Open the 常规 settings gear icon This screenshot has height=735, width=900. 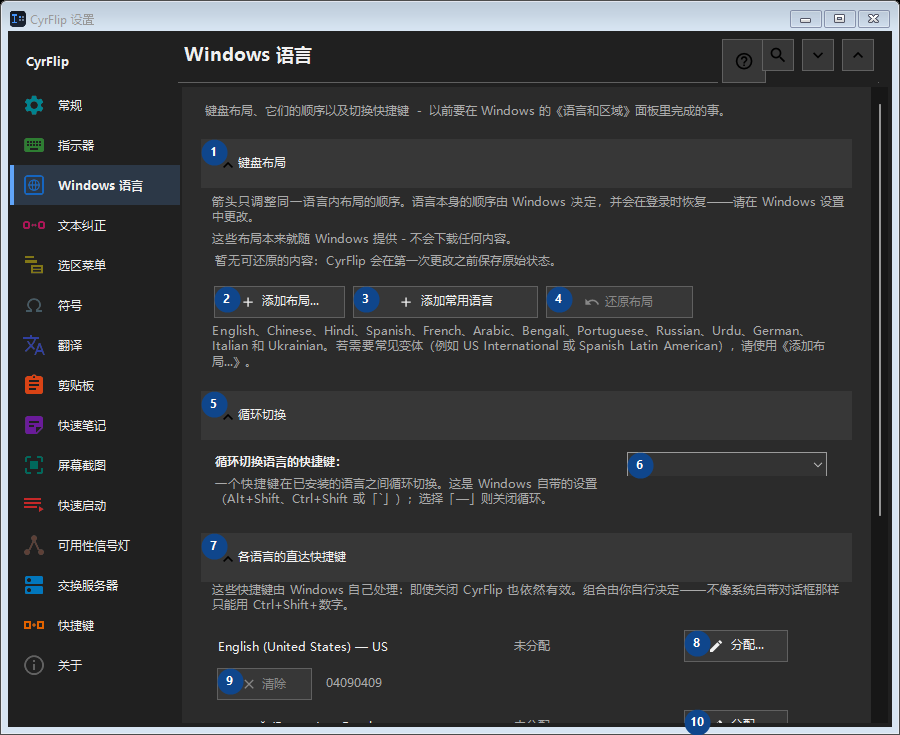tap(34, 106)
